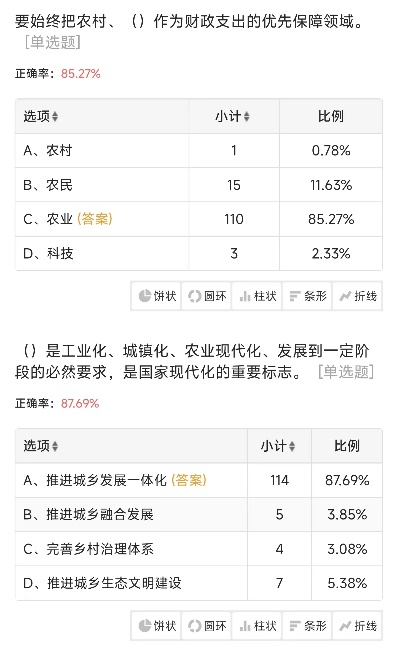The image size is (397, 652).
Task: Show bar chart for first question
Action: point(307,296)
